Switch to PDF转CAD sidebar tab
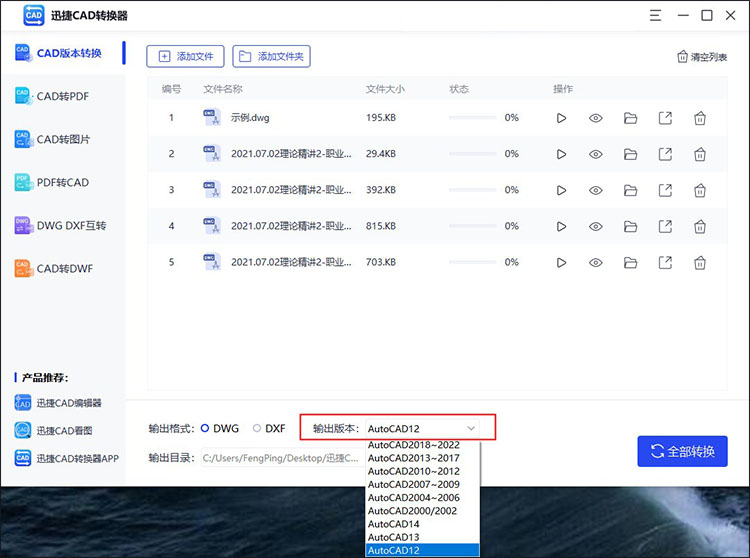 coord(63,182)
